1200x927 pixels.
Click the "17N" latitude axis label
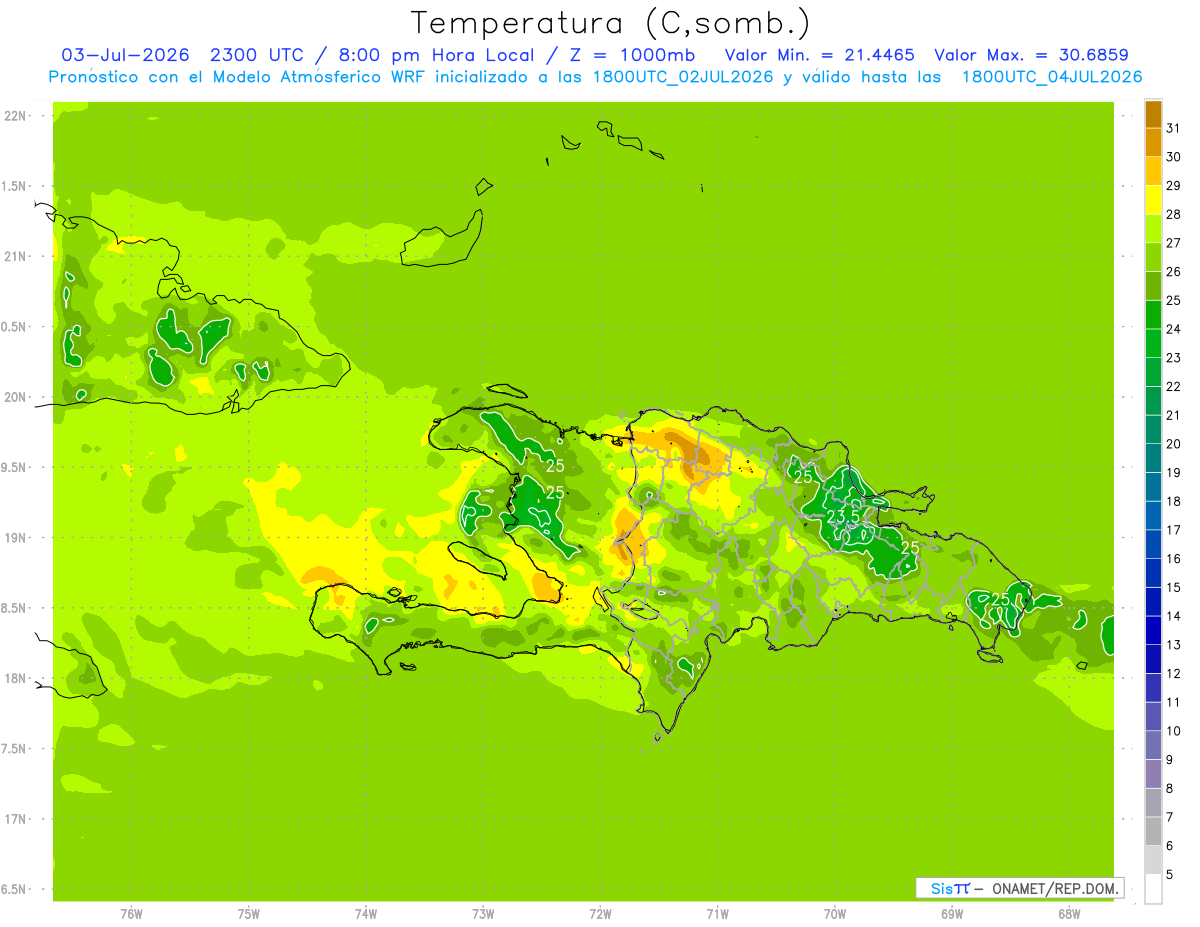point(14,819)
